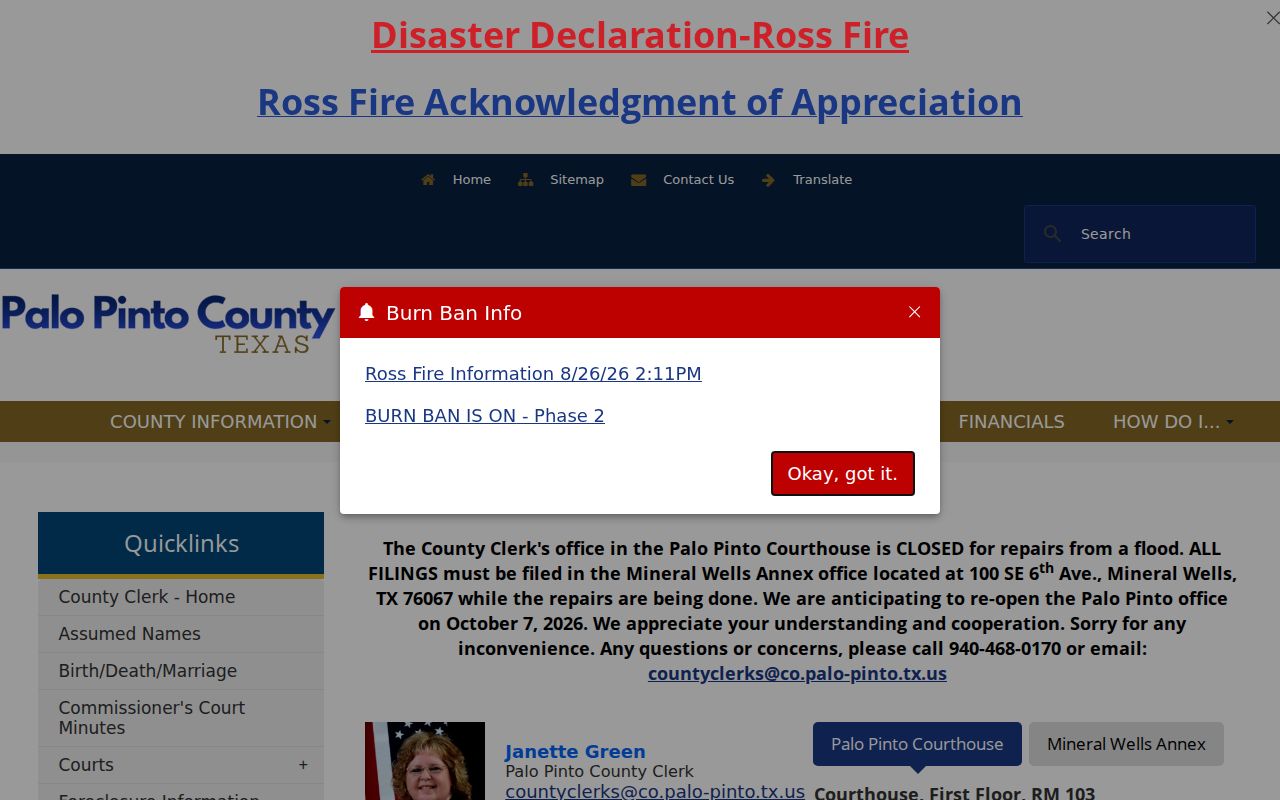Open Commissioner's Court Minutes quicklink
The width and height of the screenshot is (1280, 800).
[181, 718]
